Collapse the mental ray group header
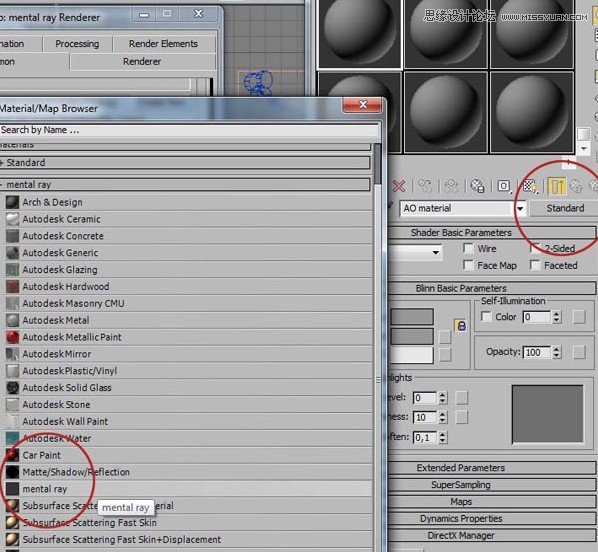 (185, 185)
